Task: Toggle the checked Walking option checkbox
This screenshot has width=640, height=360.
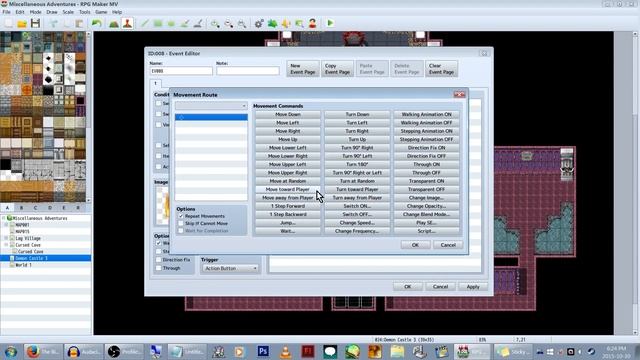Action: pyautogui.click(x=158, y=243)
